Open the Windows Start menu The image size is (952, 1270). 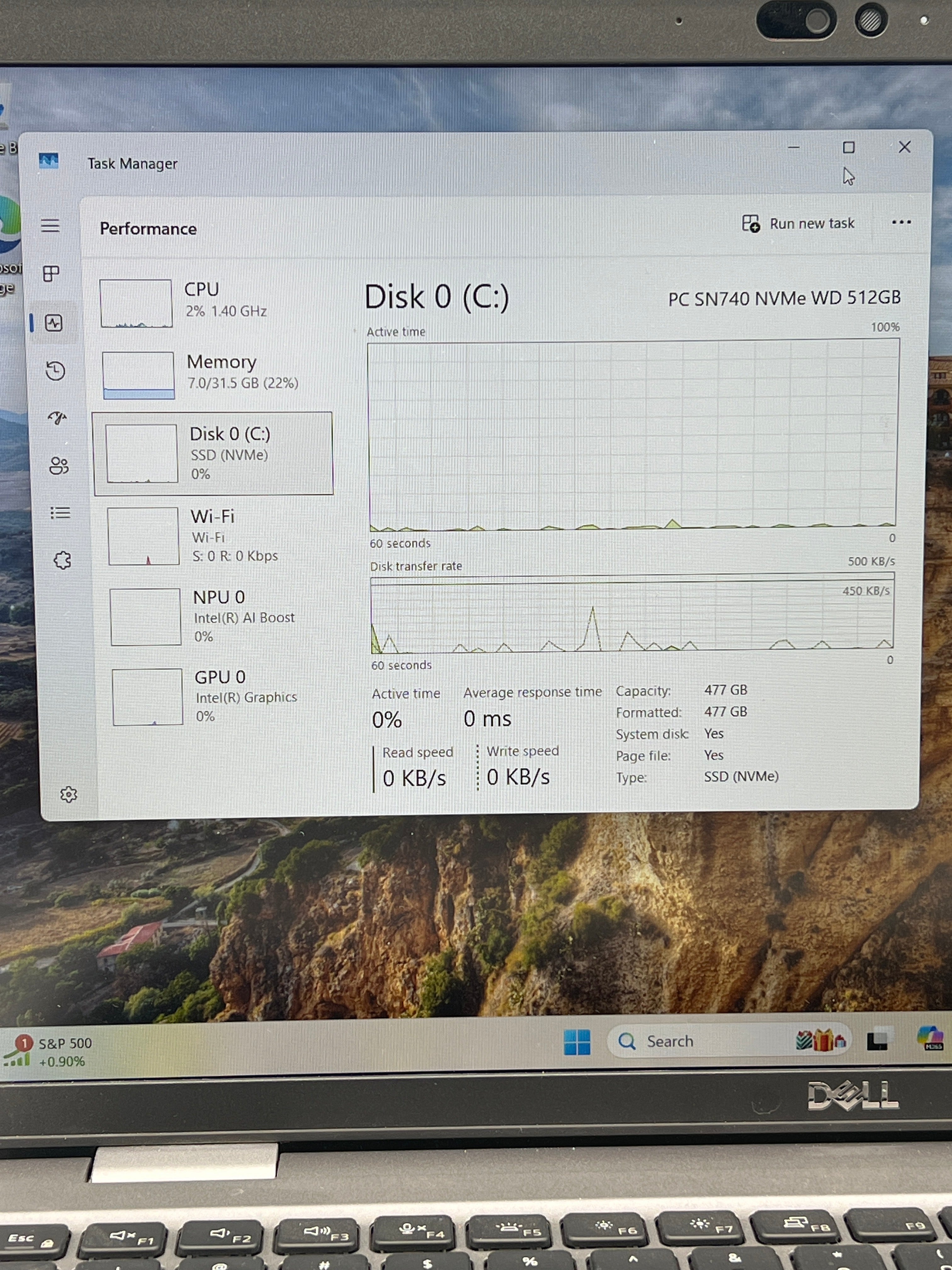click(577, 1042)
